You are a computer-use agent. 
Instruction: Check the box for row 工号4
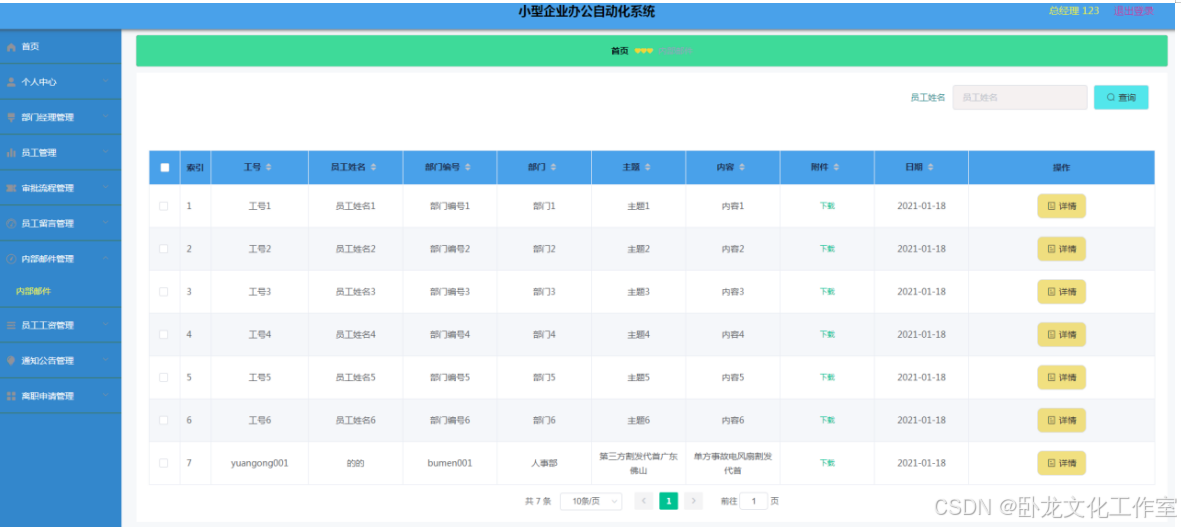[163, 334]
